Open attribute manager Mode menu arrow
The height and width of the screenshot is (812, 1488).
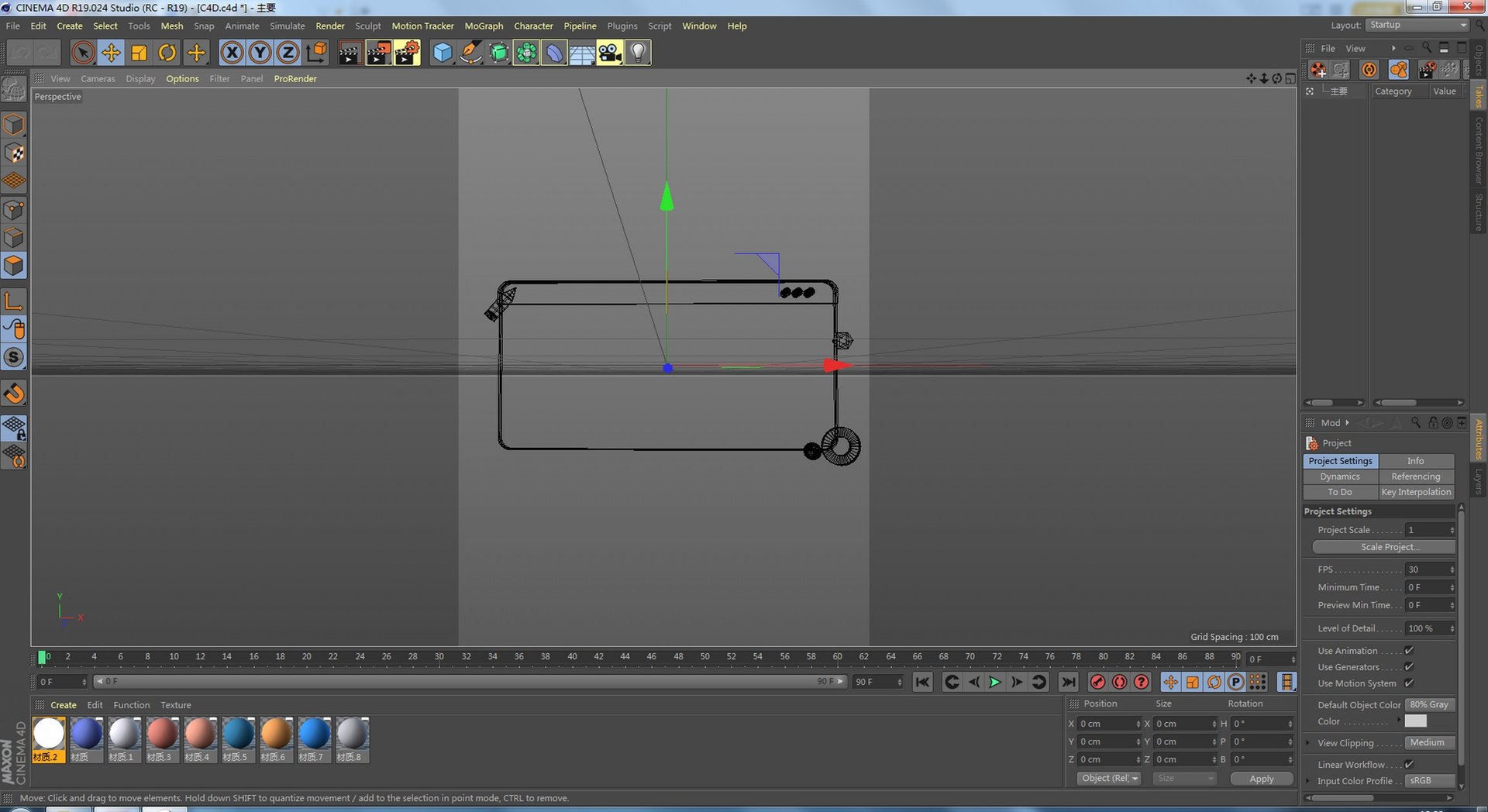[x=1348, y=422]
